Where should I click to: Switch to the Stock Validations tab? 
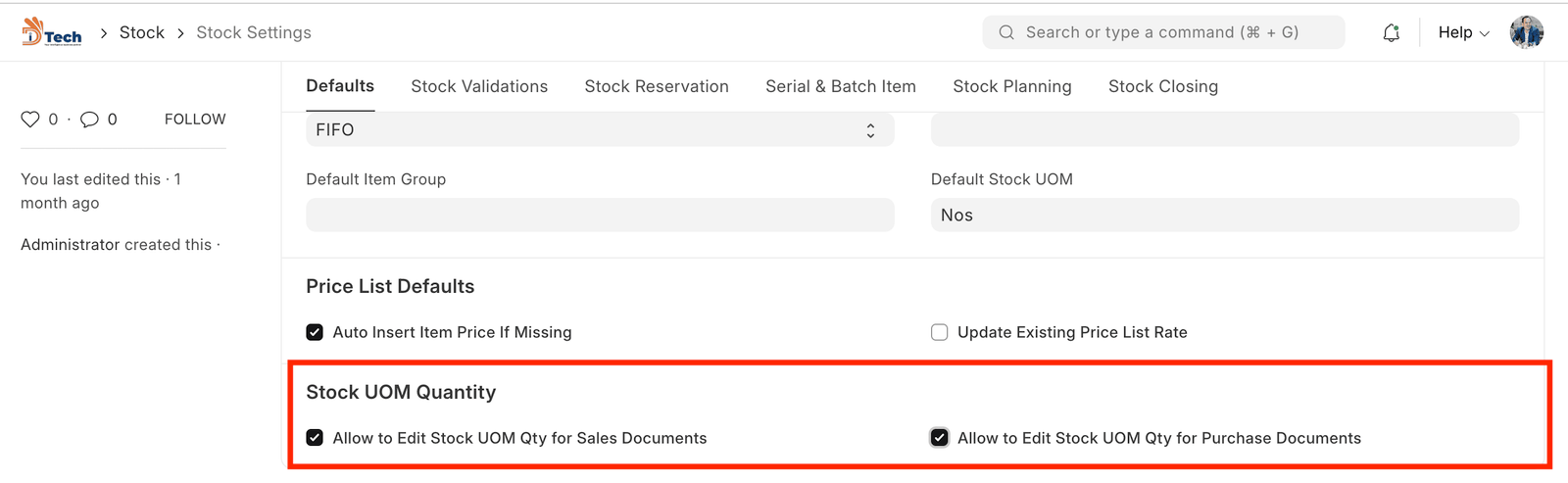(479, 86)
